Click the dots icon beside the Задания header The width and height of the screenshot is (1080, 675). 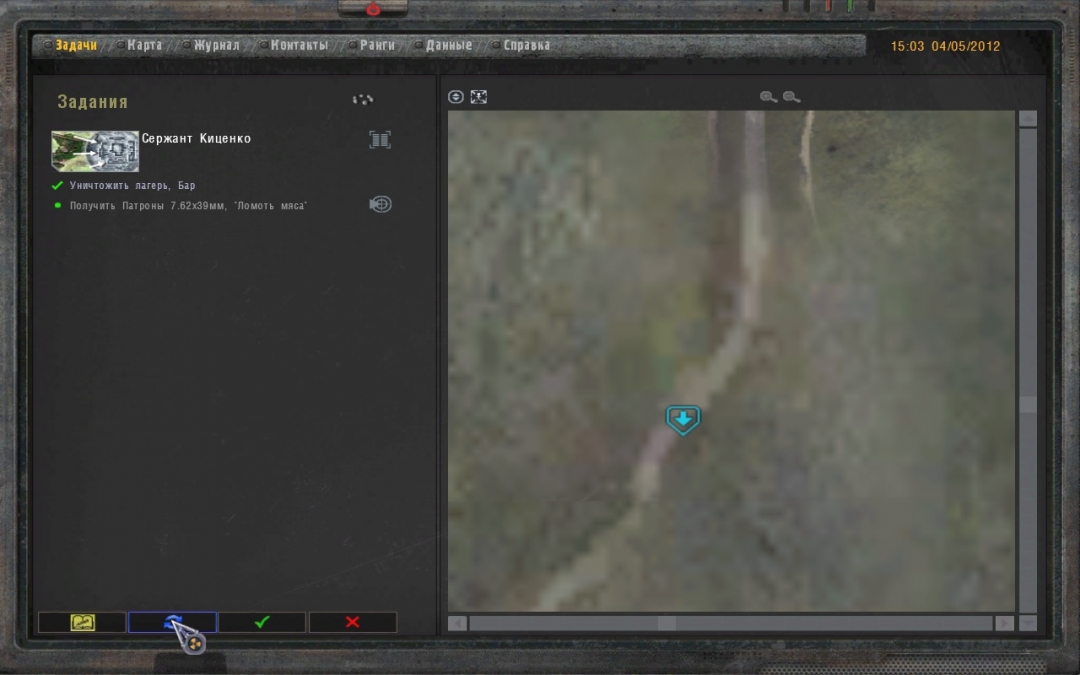(x=363, y=100)
